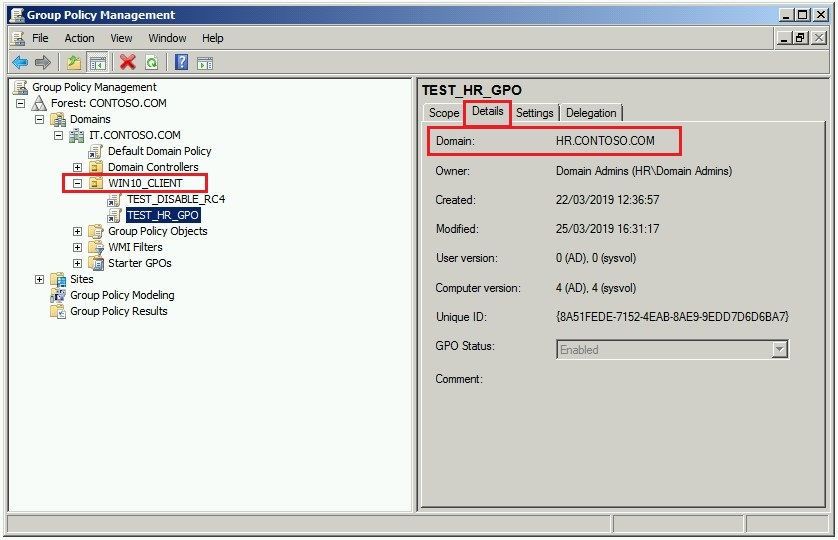Click the Starter GPOs folder icon
Viewport: 838px width, 540px height.
pyautogui.click(x=96, y=263)
